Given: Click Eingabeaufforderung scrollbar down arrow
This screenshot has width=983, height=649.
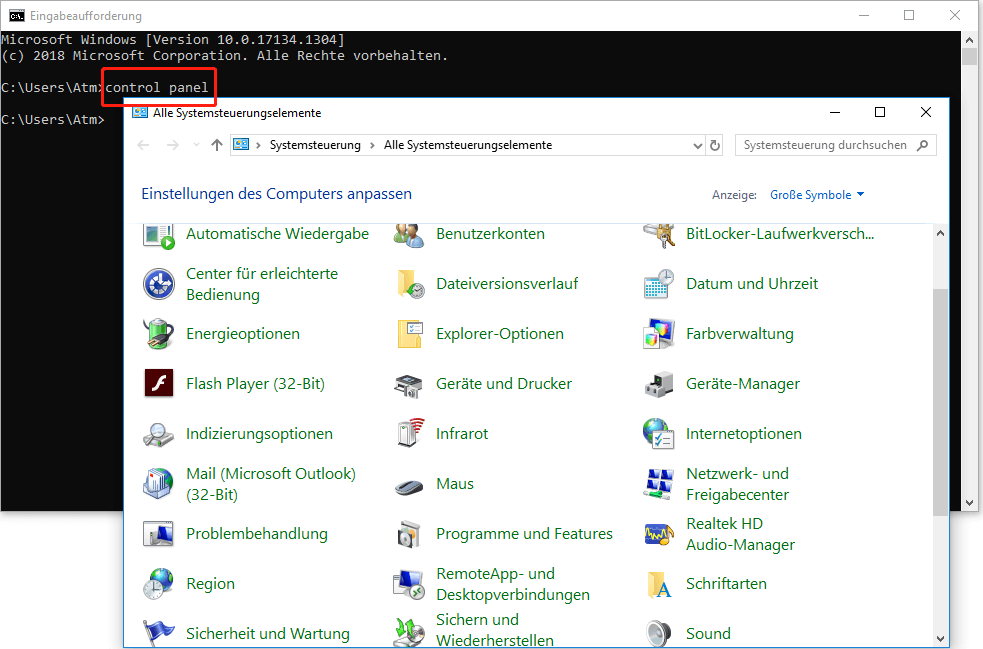Looking at the screenshot, I should (970, 503).
